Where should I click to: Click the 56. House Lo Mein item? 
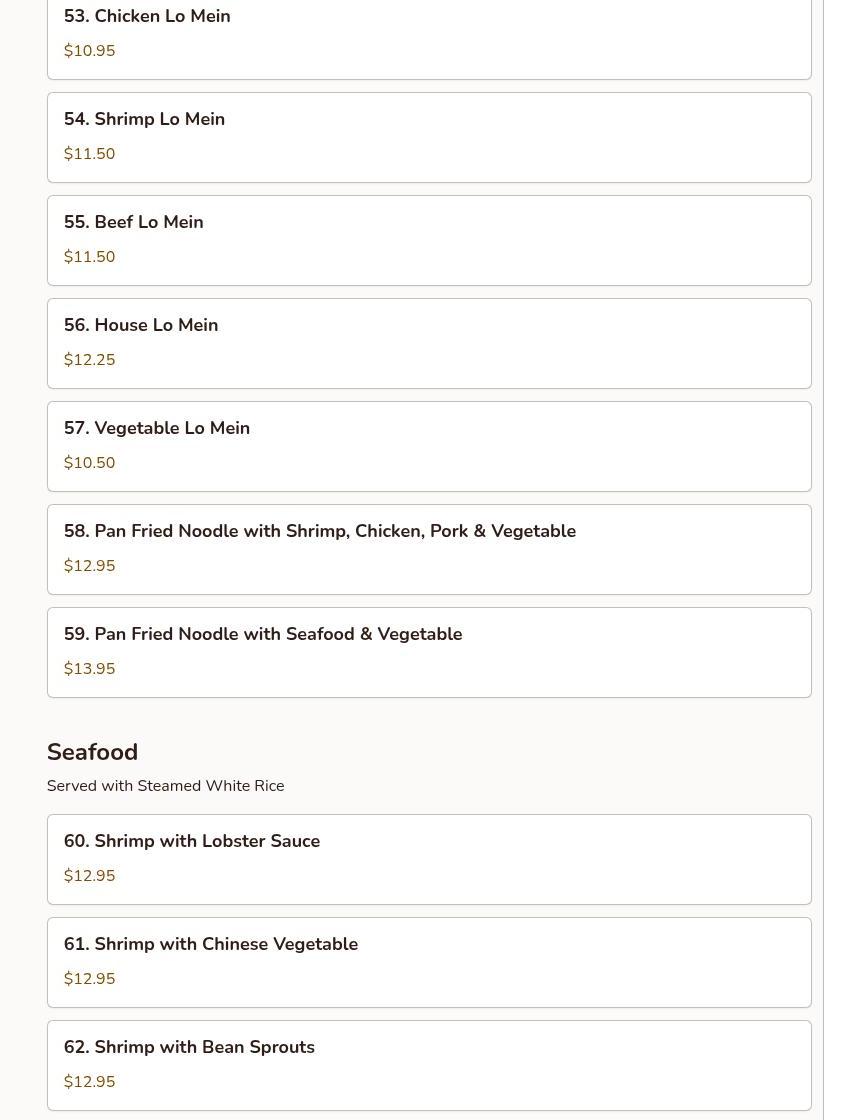coord(429,343)
